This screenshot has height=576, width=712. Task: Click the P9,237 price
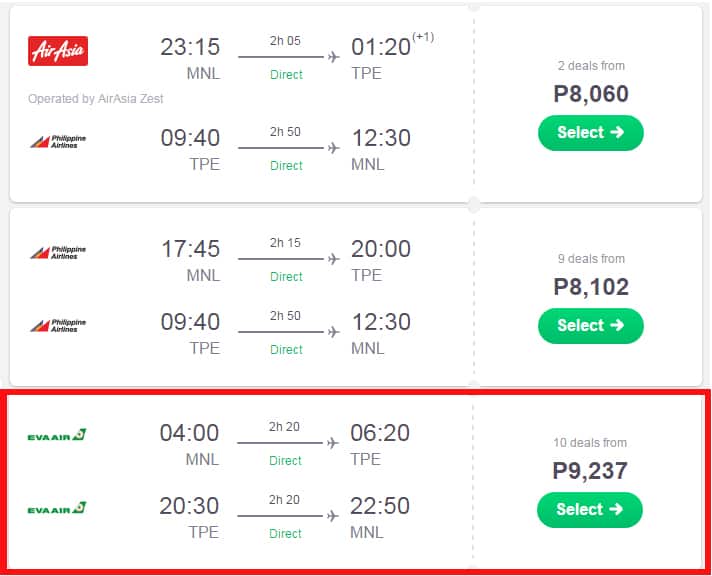pos(590,470)
